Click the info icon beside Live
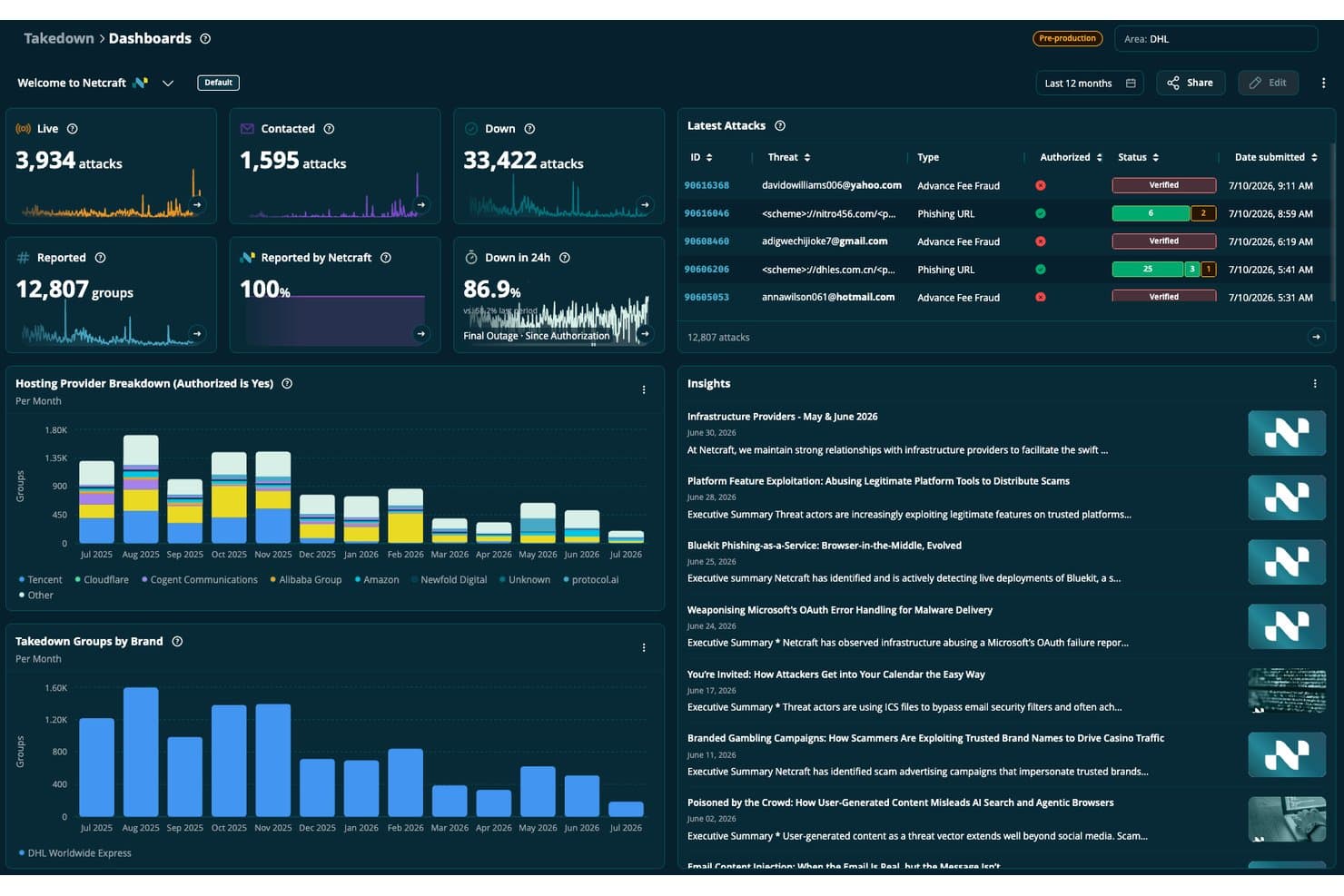 click(73, 129)
